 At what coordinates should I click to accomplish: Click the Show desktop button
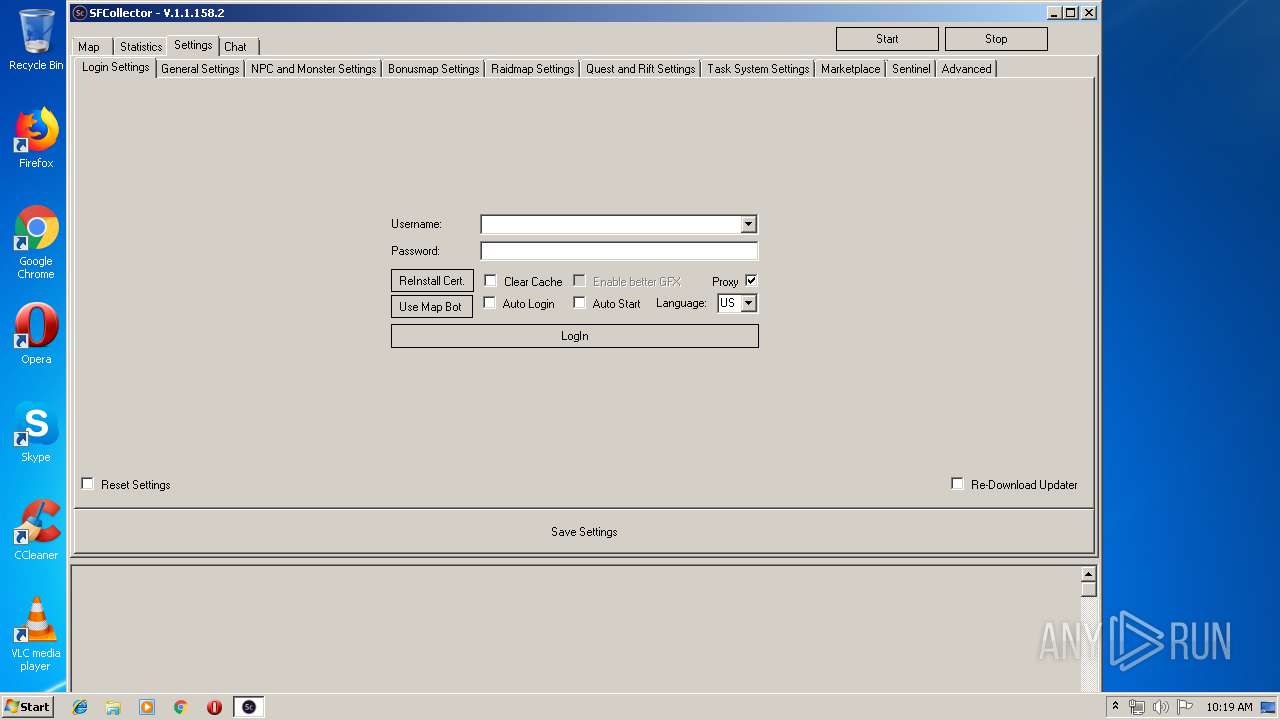click(x=1268, y=707)
